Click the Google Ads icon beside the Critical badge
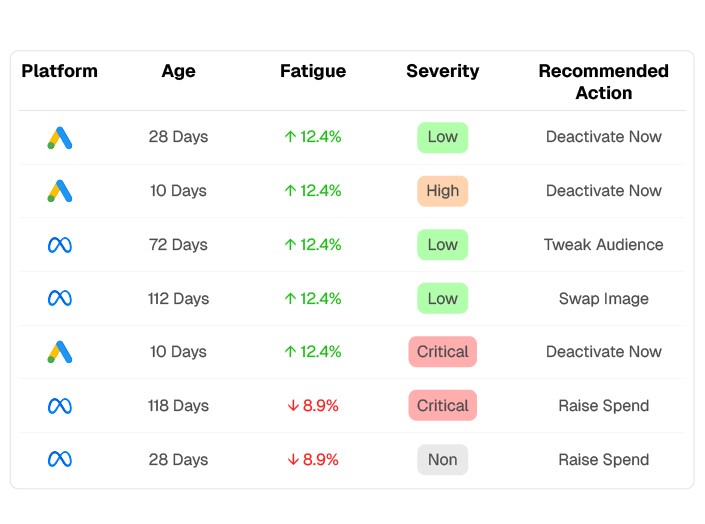This screenshot has width=705, height=524. (59, 352)
